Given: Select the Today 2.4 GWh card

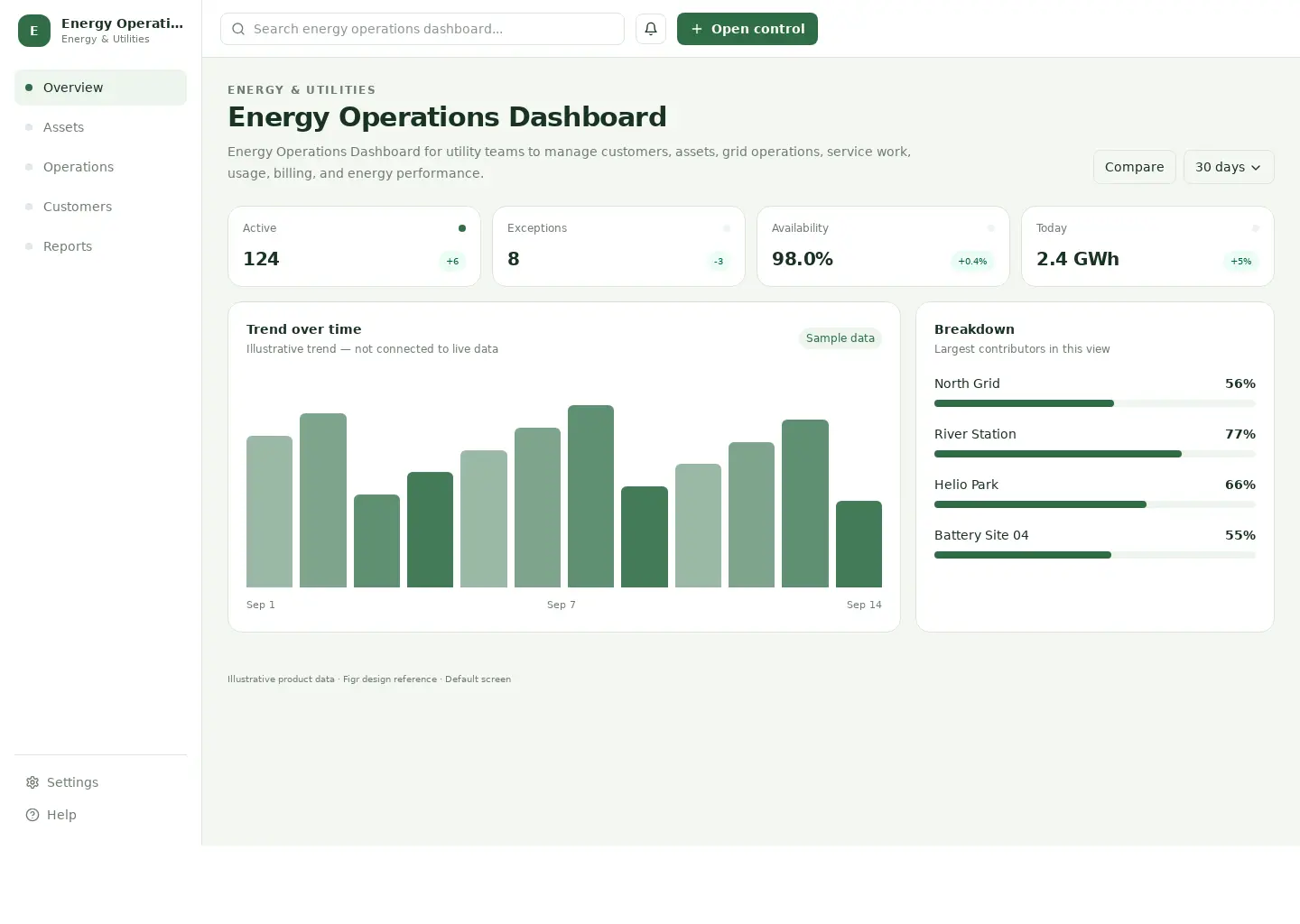Looking at the screenshot, I should click(x=1147, y=246).
